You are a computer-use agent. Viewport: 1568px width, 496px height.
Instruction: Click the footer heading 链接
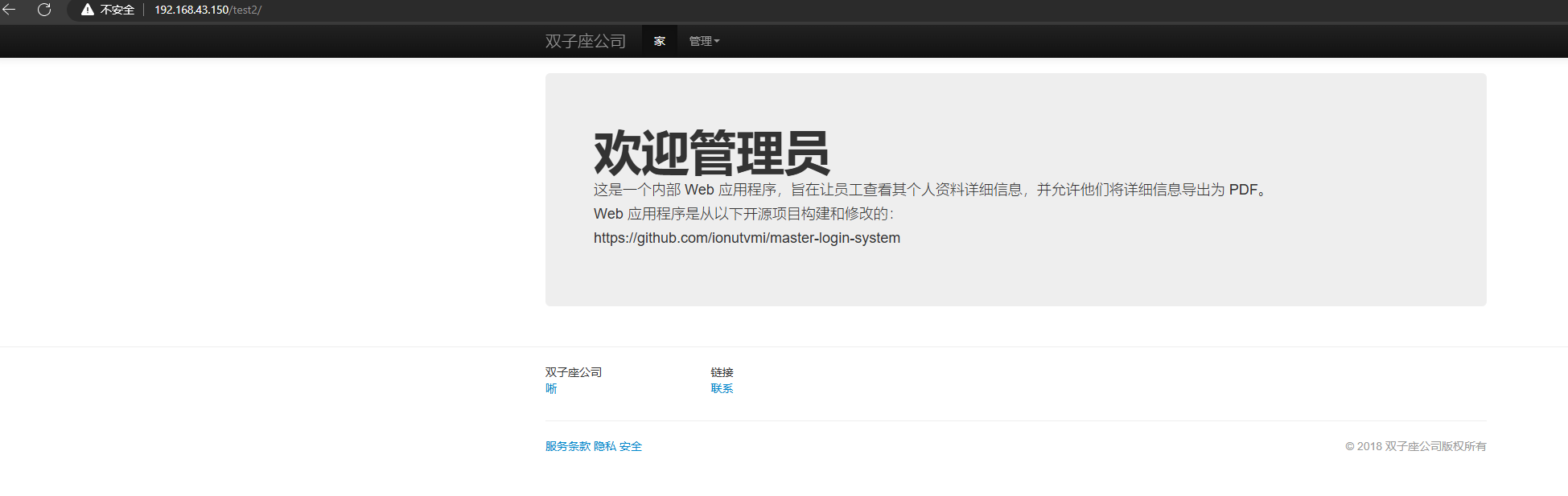coord(722,372)
